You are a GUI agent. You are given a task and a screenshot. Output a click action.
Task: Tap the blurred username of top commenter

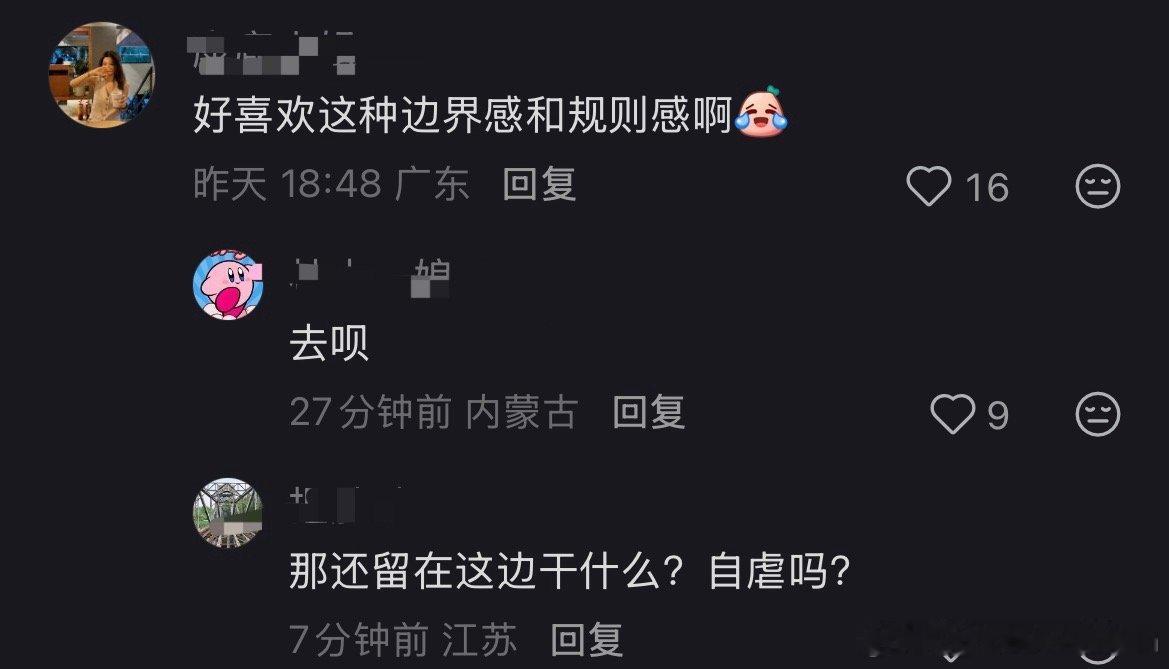coord(273,54)
